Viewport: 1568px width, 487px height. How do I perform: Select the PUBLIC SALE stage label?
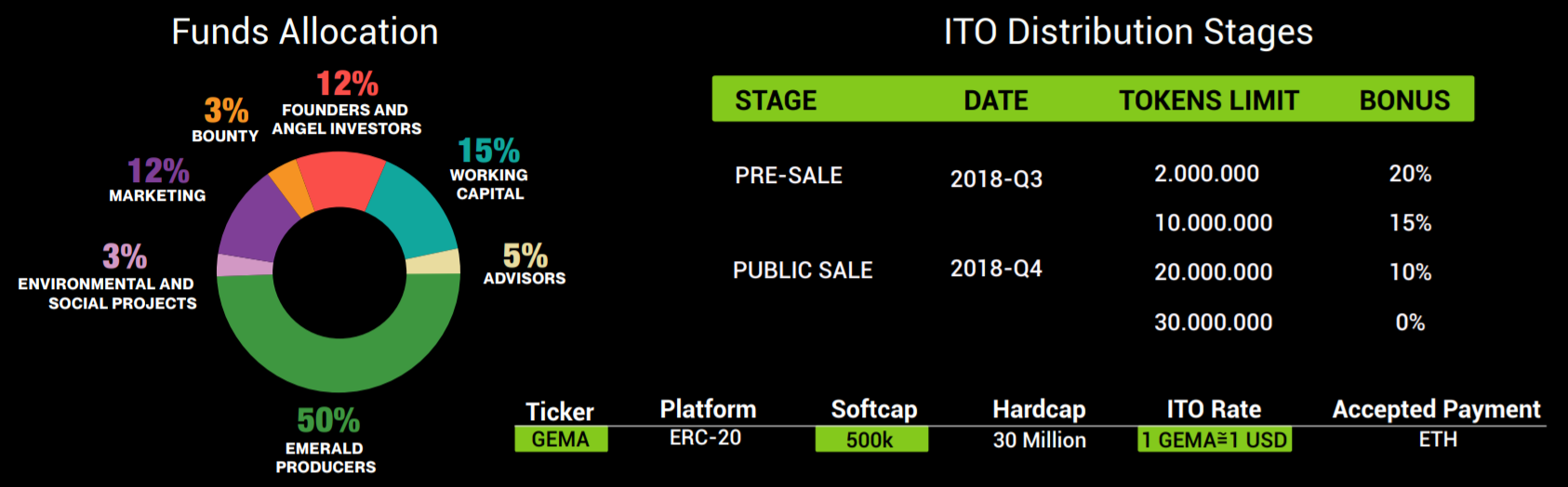(803, 270)
